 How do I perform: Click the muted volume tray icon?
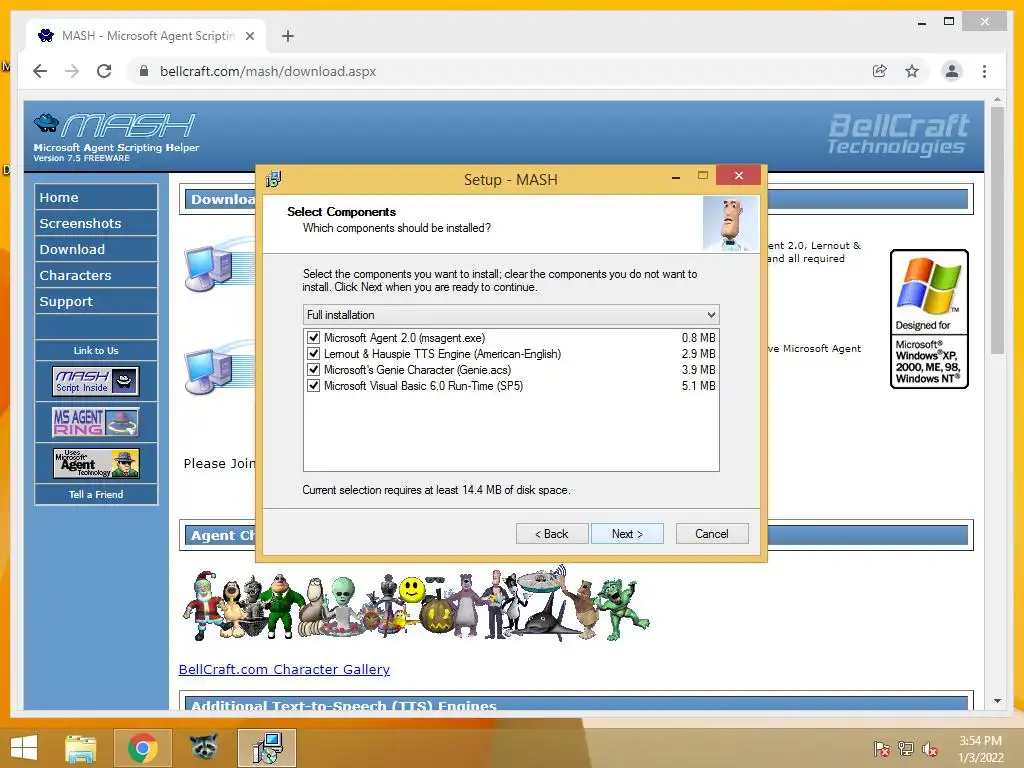click(930, 748)
